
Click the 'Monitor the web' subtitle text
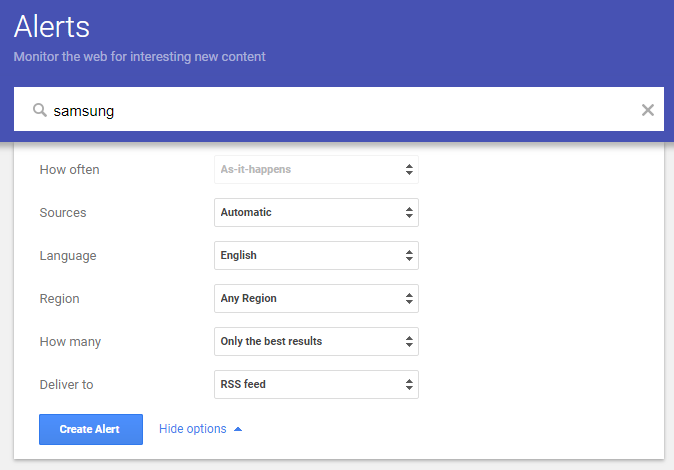139,57
